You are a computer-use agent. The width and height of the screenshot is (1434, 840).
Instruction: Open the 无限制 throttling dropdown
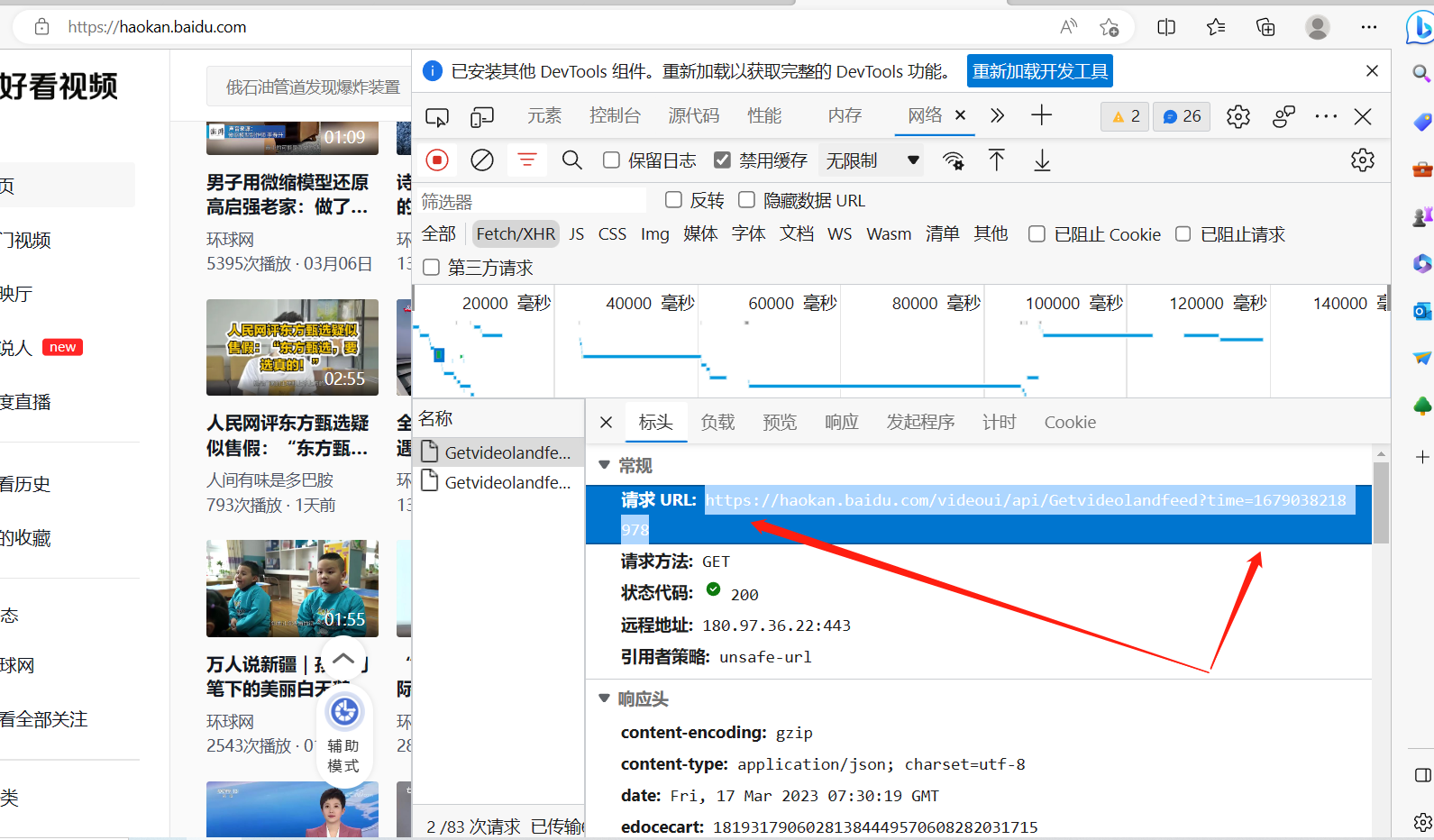point(872,160)
